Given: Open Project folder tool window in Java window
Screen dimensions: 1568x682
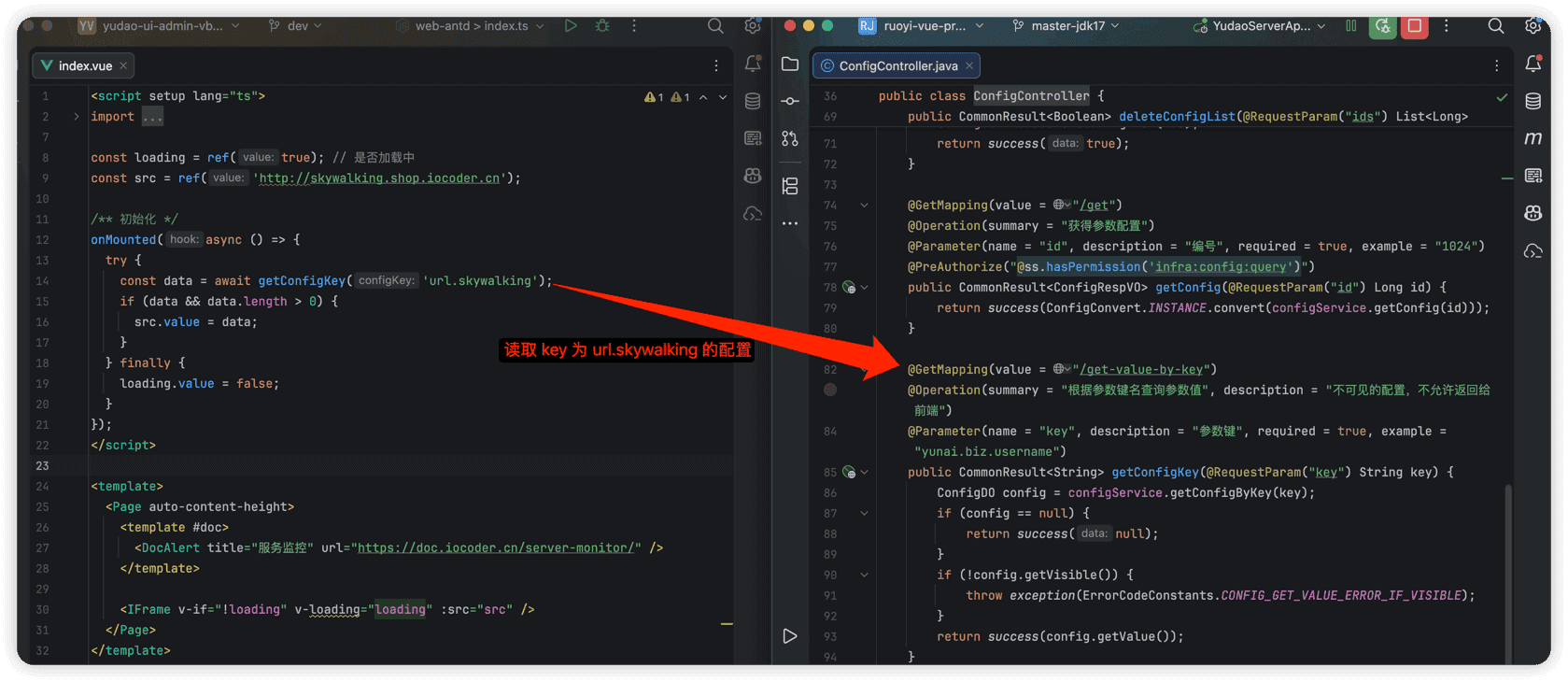Looking at the screenshot, I should (790, 64).
